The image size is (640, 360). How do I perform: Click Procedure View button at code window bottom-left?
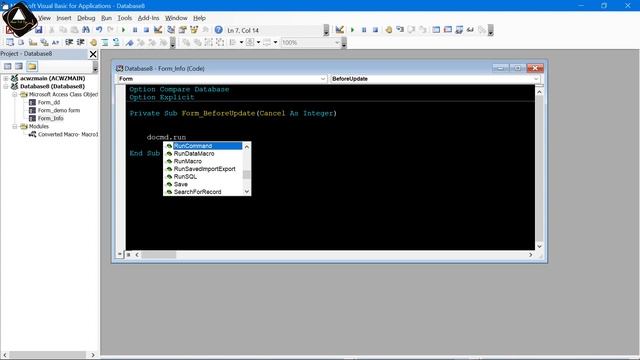click(x=120, y=254)
